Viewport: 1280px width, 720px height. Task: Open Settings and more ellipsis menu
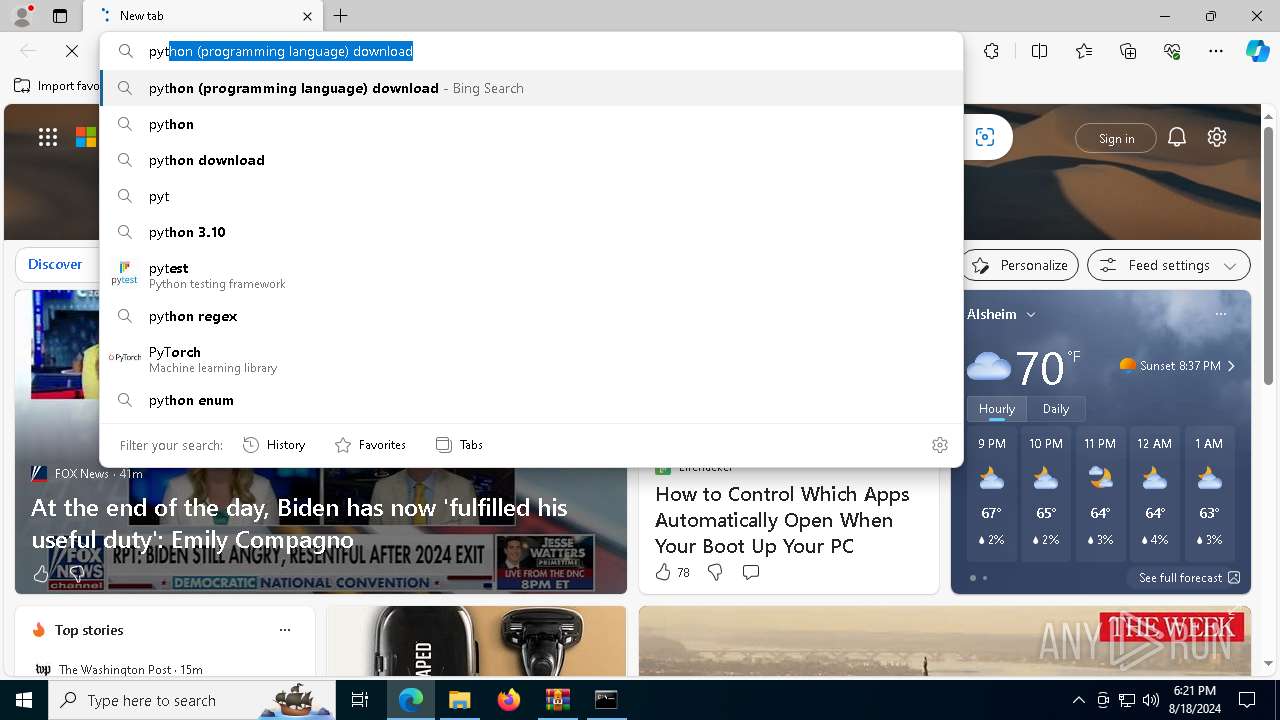click(x=1216, y=51)
